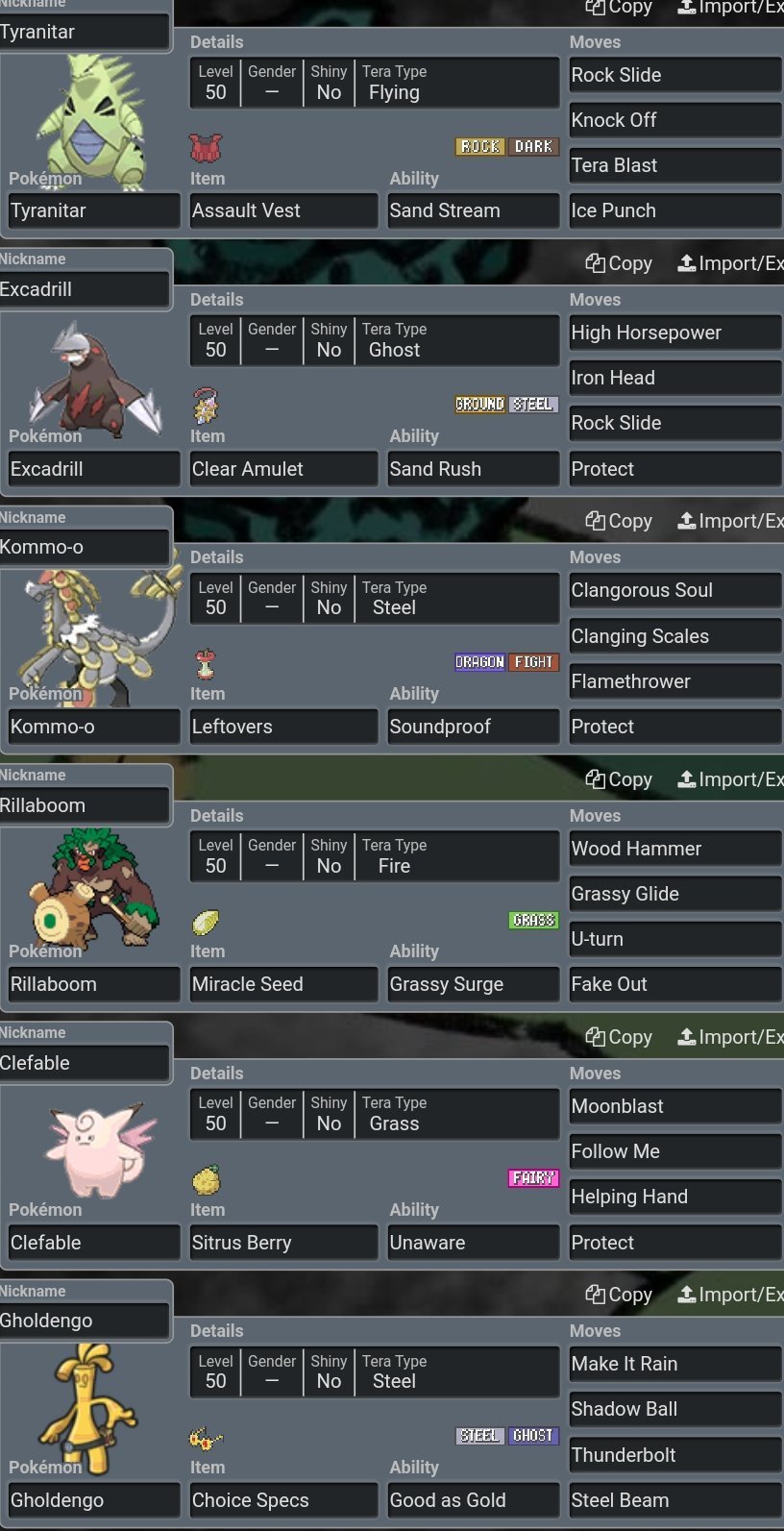The width and height of the screenshot is (784, 1531).
Task: Change Kommo-o's Gender setting
Action: (x=272, y=598)
